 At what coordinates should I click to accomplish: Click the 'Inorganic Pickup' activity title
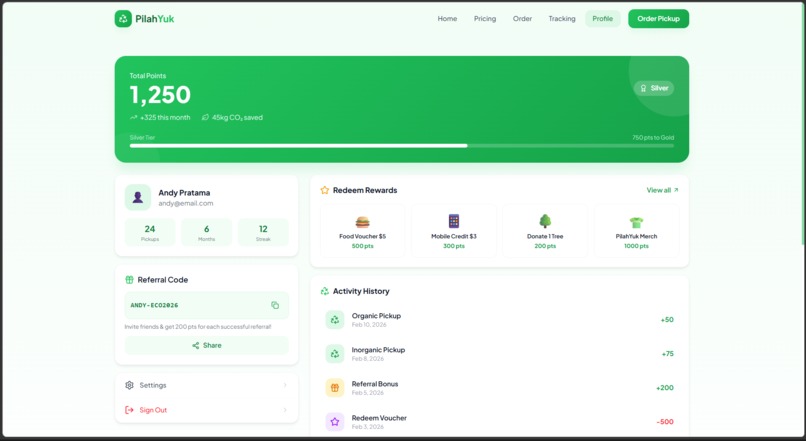click(378, 350)
